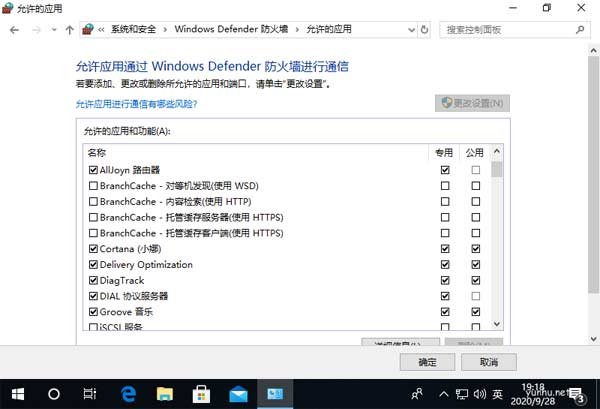This screenshot has width=600, height=409.
Task: Open Task View on taskbar
Action: 90,394
